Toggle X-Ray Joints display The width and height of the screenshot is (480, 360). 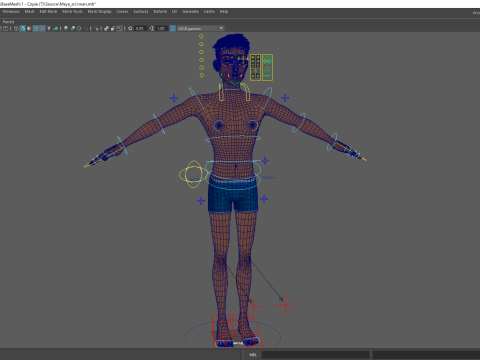coord(119,28)
